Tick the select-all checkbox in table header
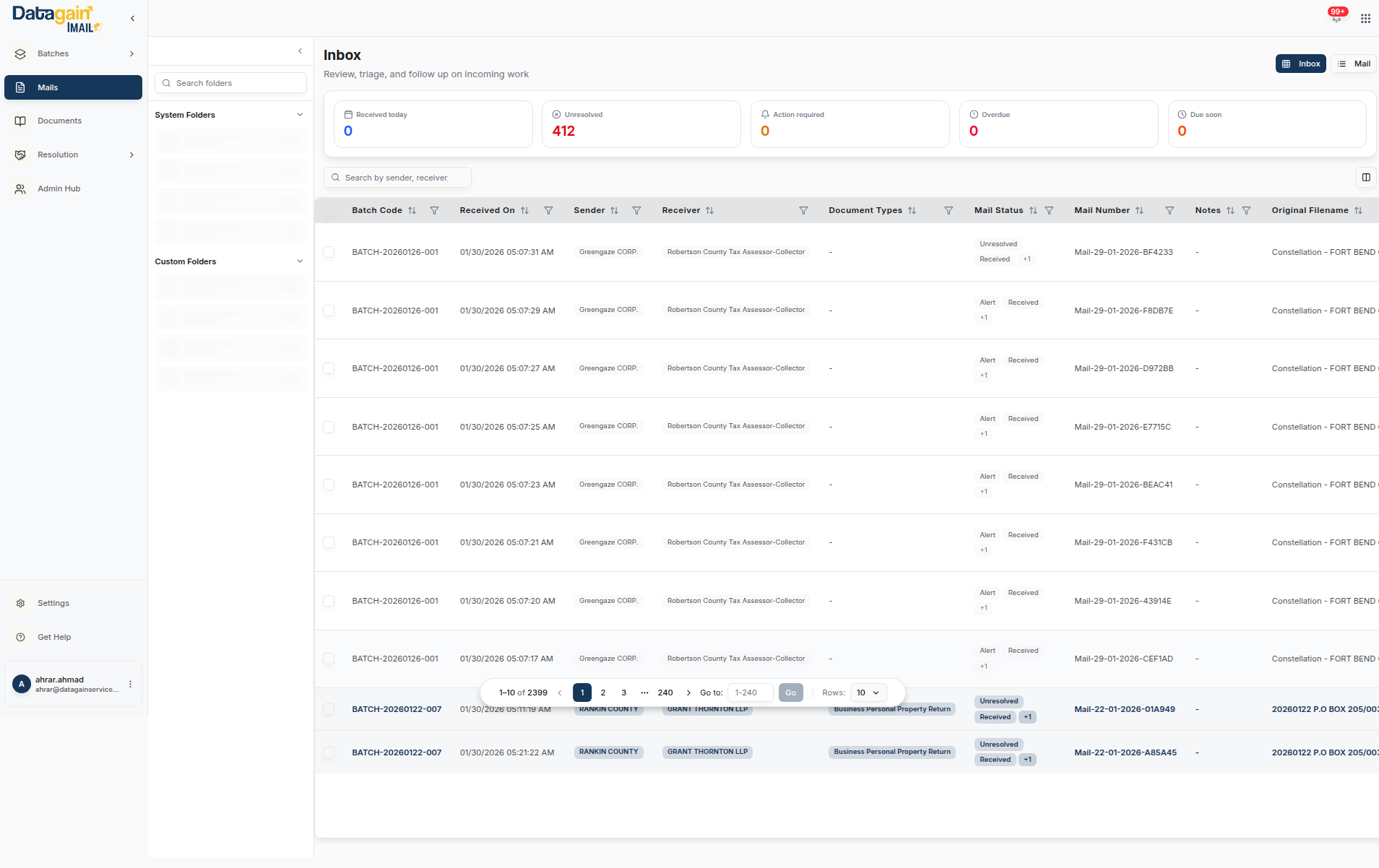1379x868 pixels. coord(329,211)
